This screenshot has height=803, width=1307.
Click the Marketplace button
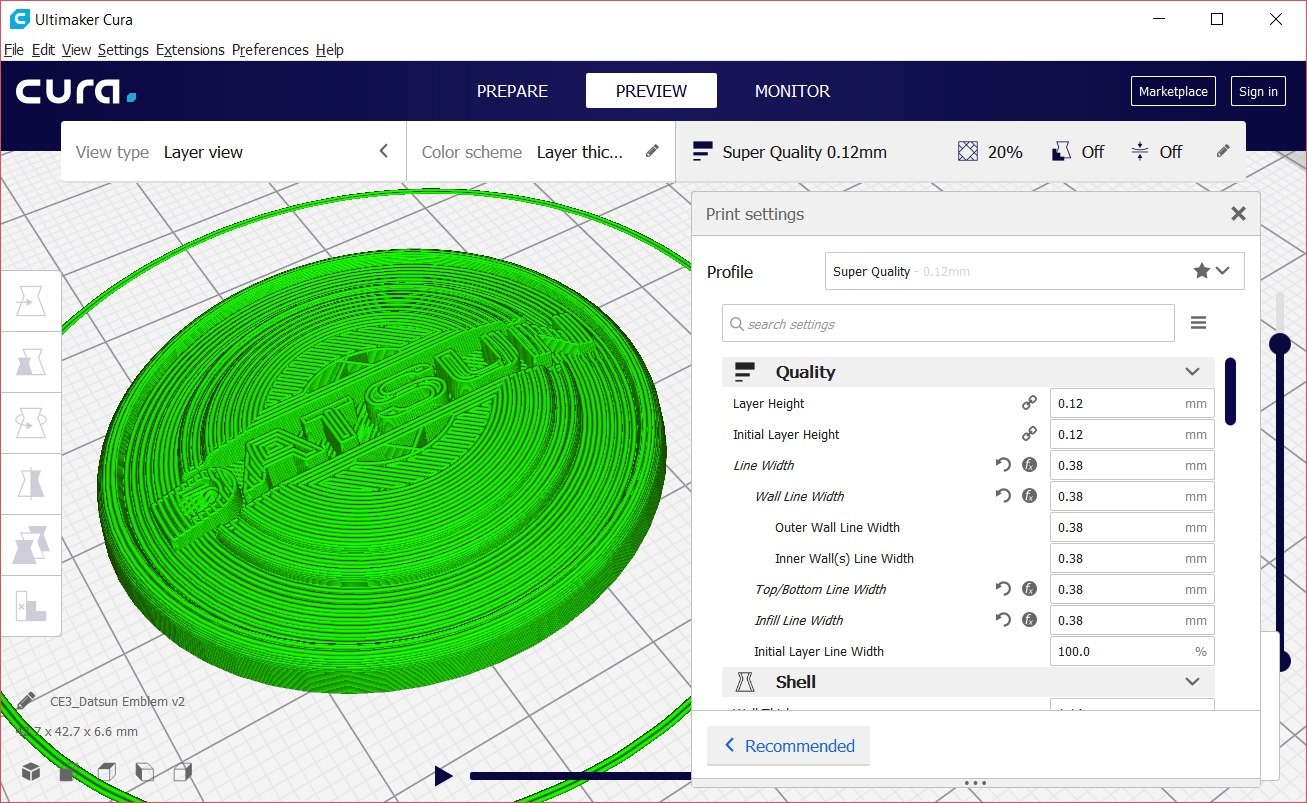tap(1173, 91)
